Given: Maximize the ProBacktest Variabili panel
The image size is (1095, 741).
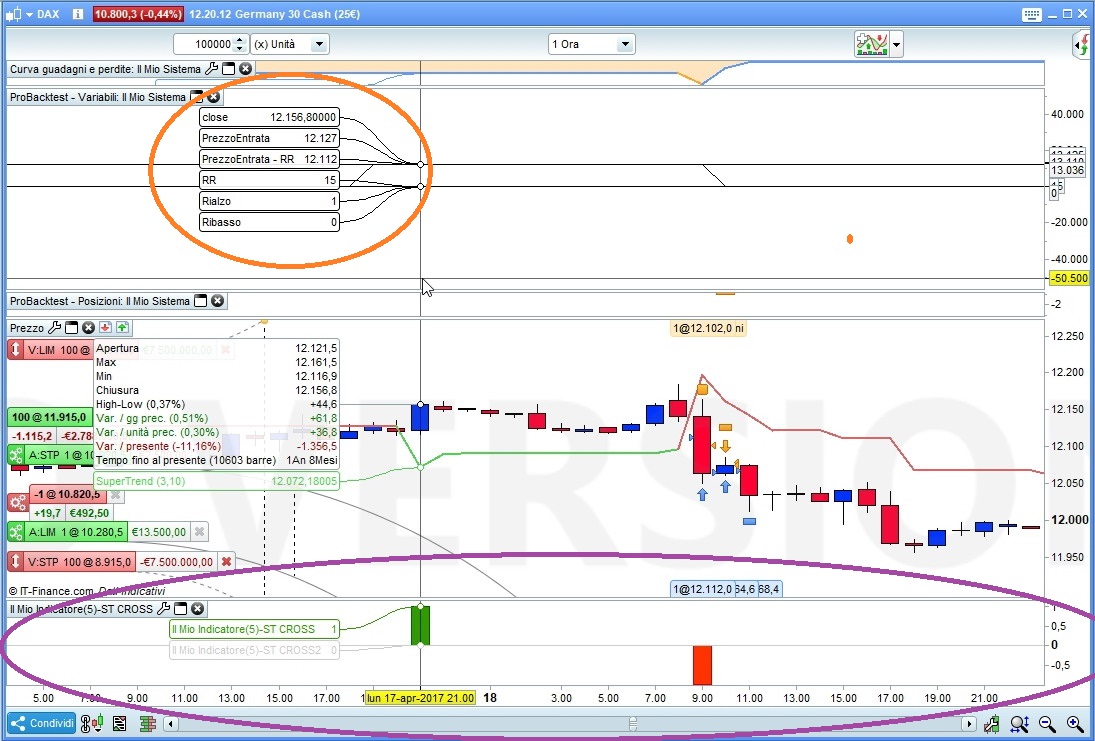Looking at the screenshot, I should click(197, 97).
